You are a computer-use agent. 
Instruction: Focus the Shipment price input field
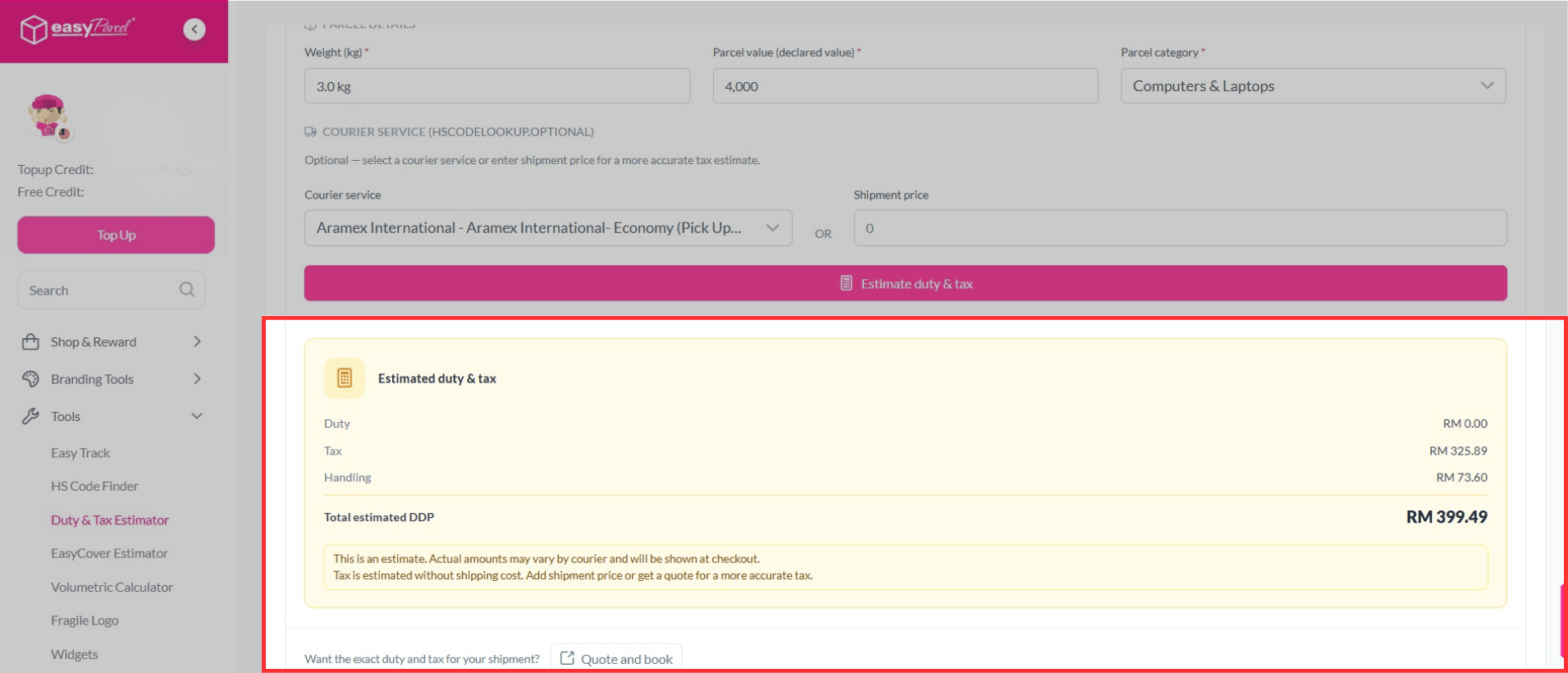(1179, 228)
